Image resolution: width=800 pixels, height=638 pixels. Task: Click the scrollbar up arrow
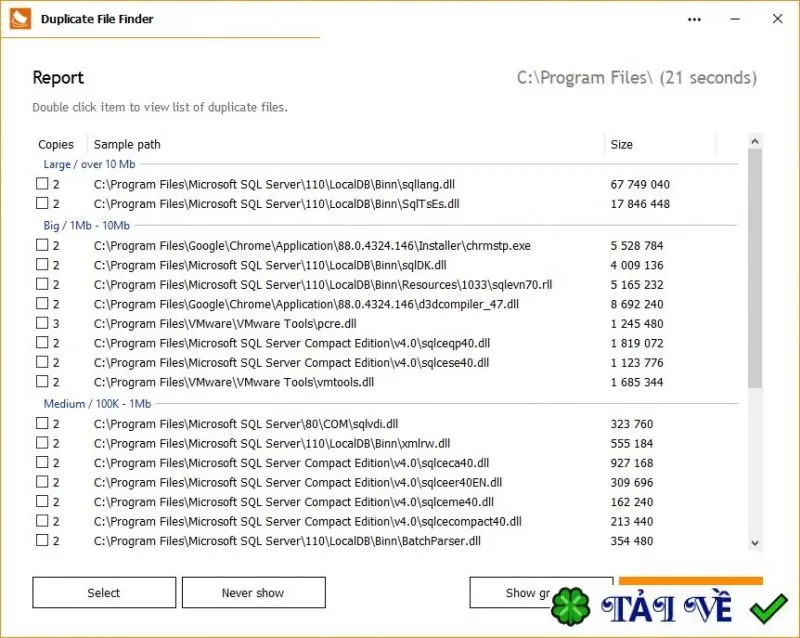[755, 141]
